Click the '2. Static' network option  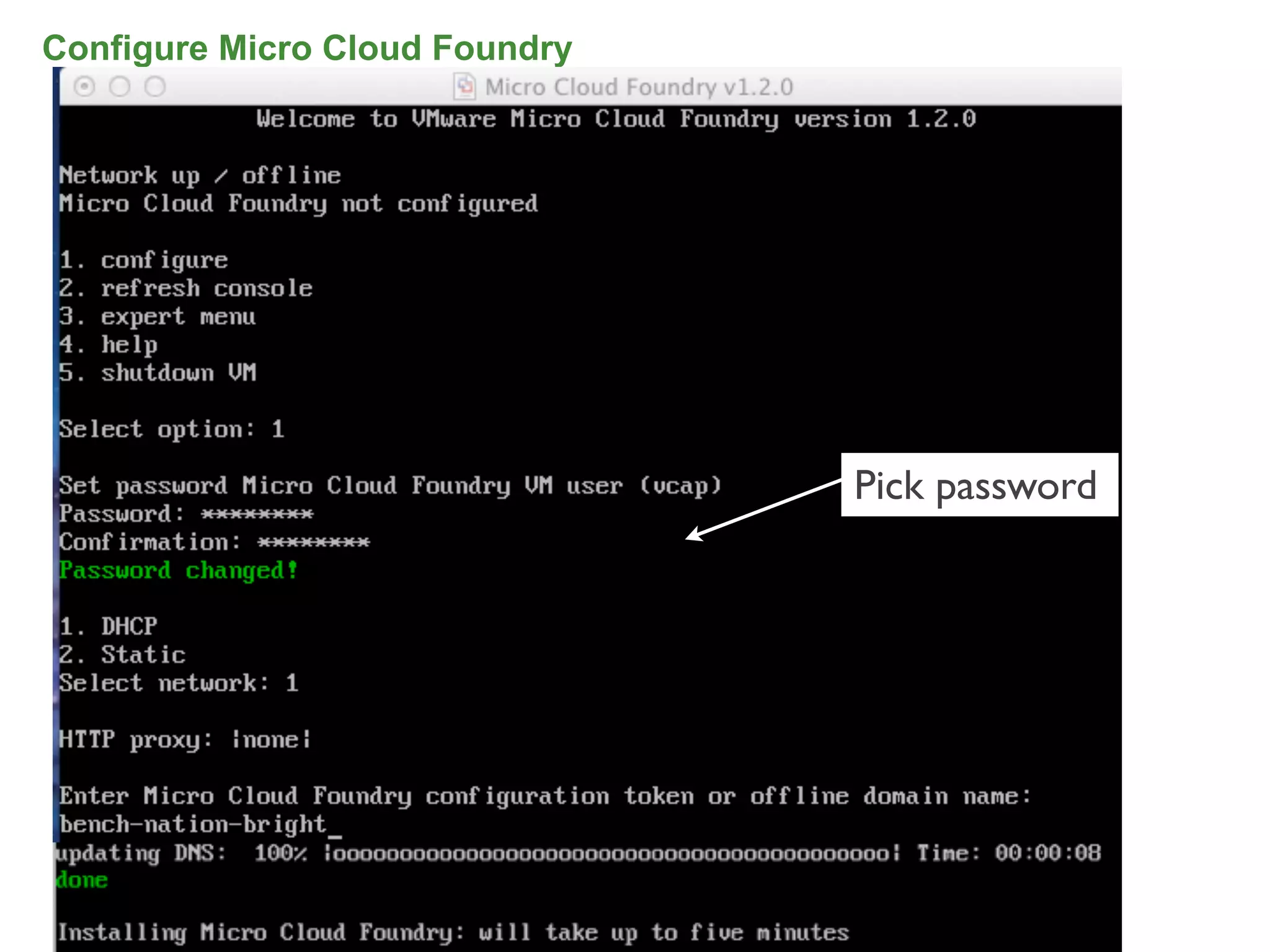[122, 655]
